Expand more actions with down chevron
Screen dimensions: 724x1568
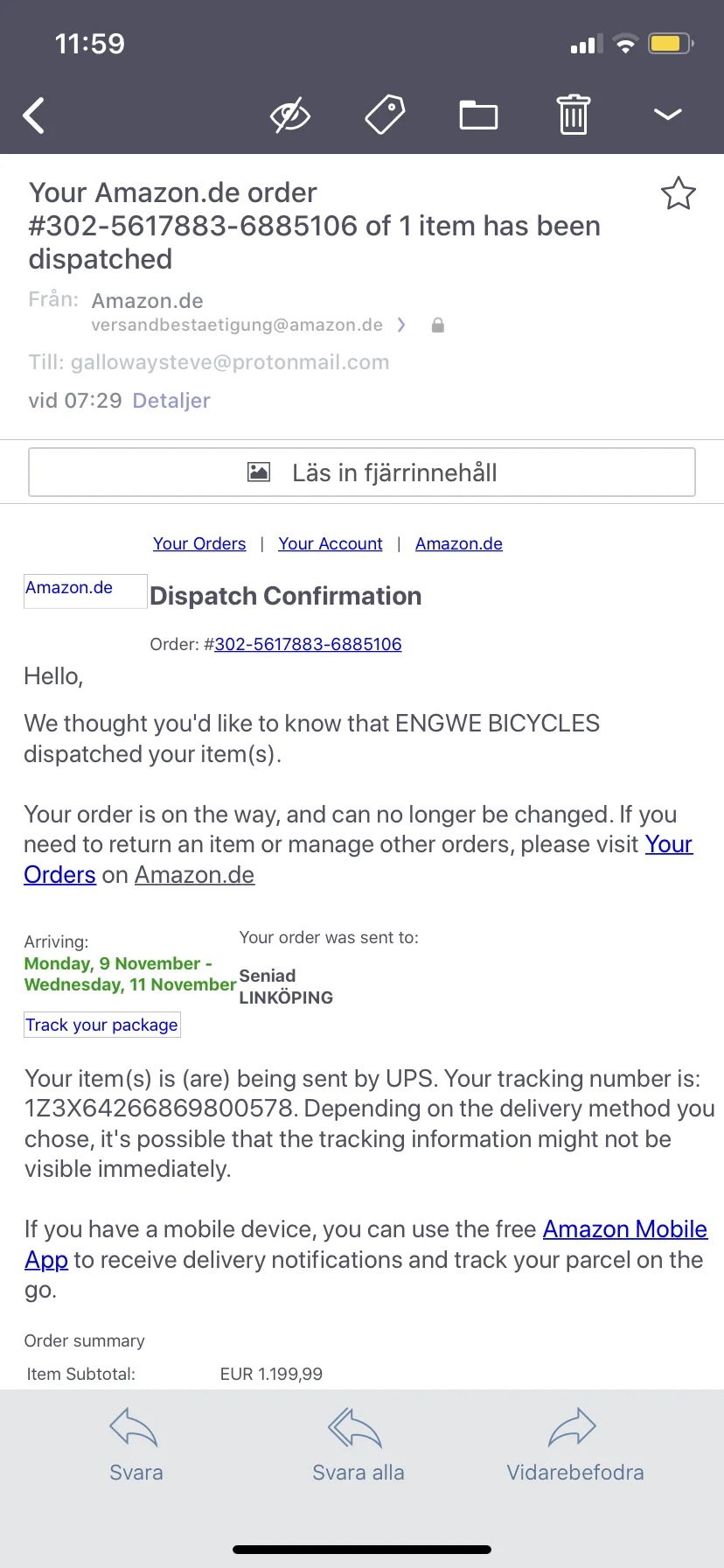(668, 115)
